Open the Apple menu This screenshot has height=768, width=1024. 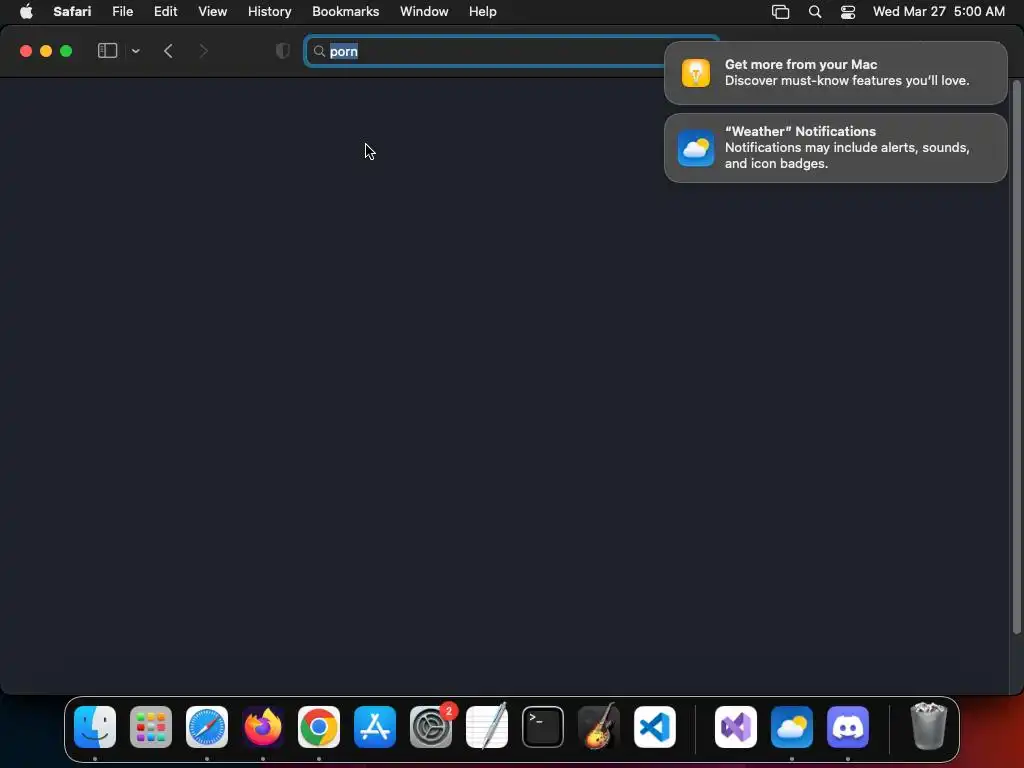pyautogui.click(x=26, y=11)
